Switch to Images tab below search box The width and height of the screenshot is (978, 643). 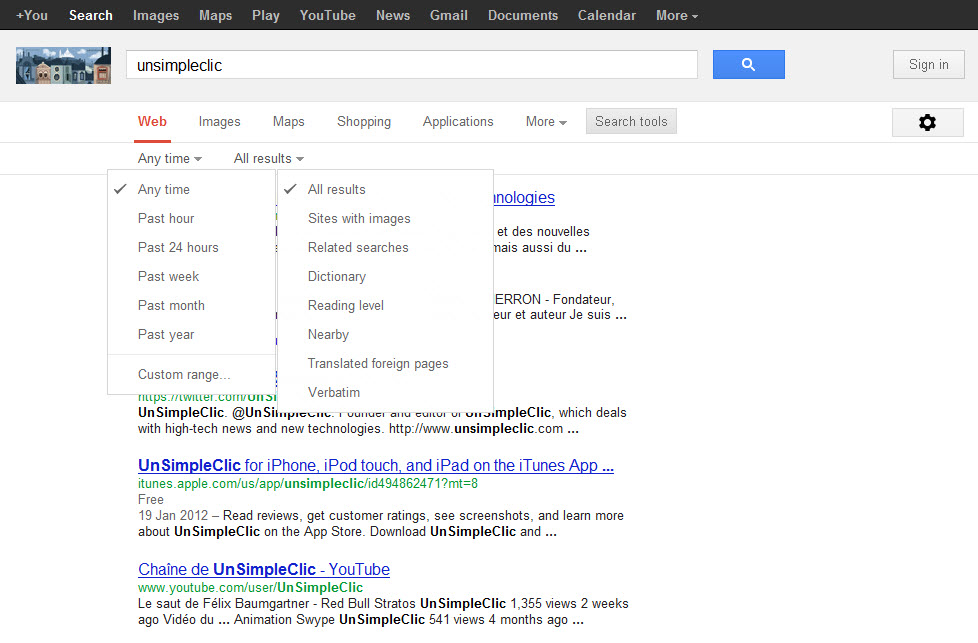[x=220, y=122]
